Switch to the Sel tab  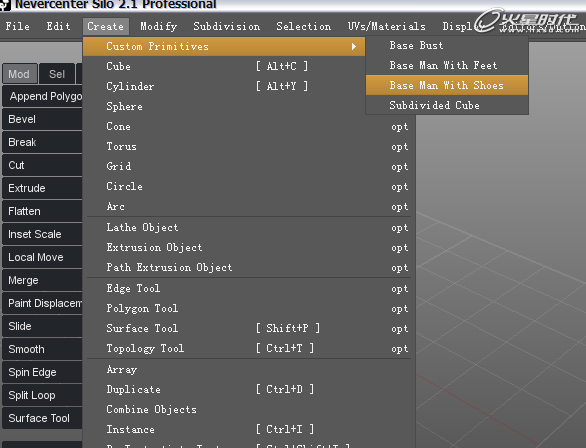57,74
